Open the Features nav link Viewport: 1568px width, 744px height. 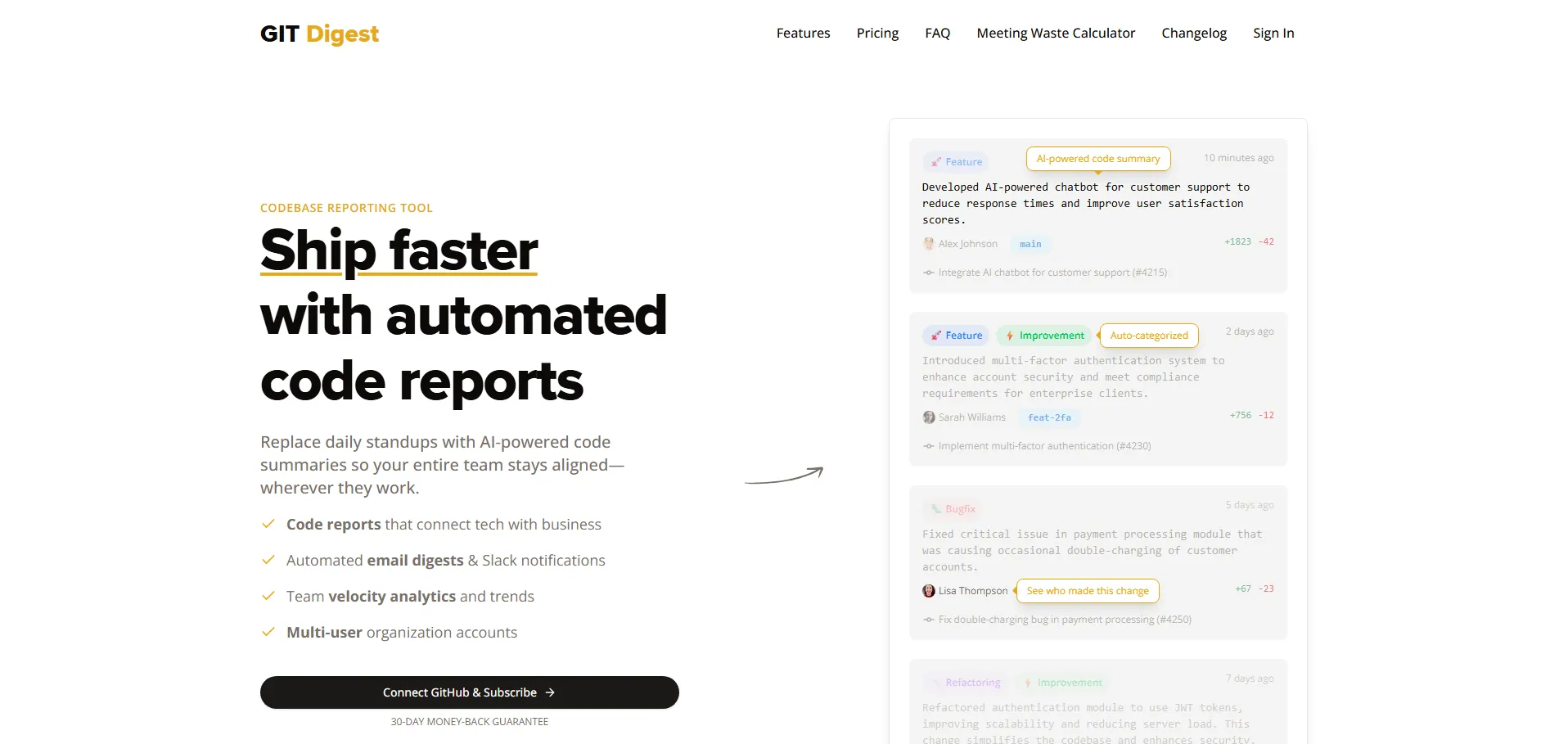click(802, 34)
